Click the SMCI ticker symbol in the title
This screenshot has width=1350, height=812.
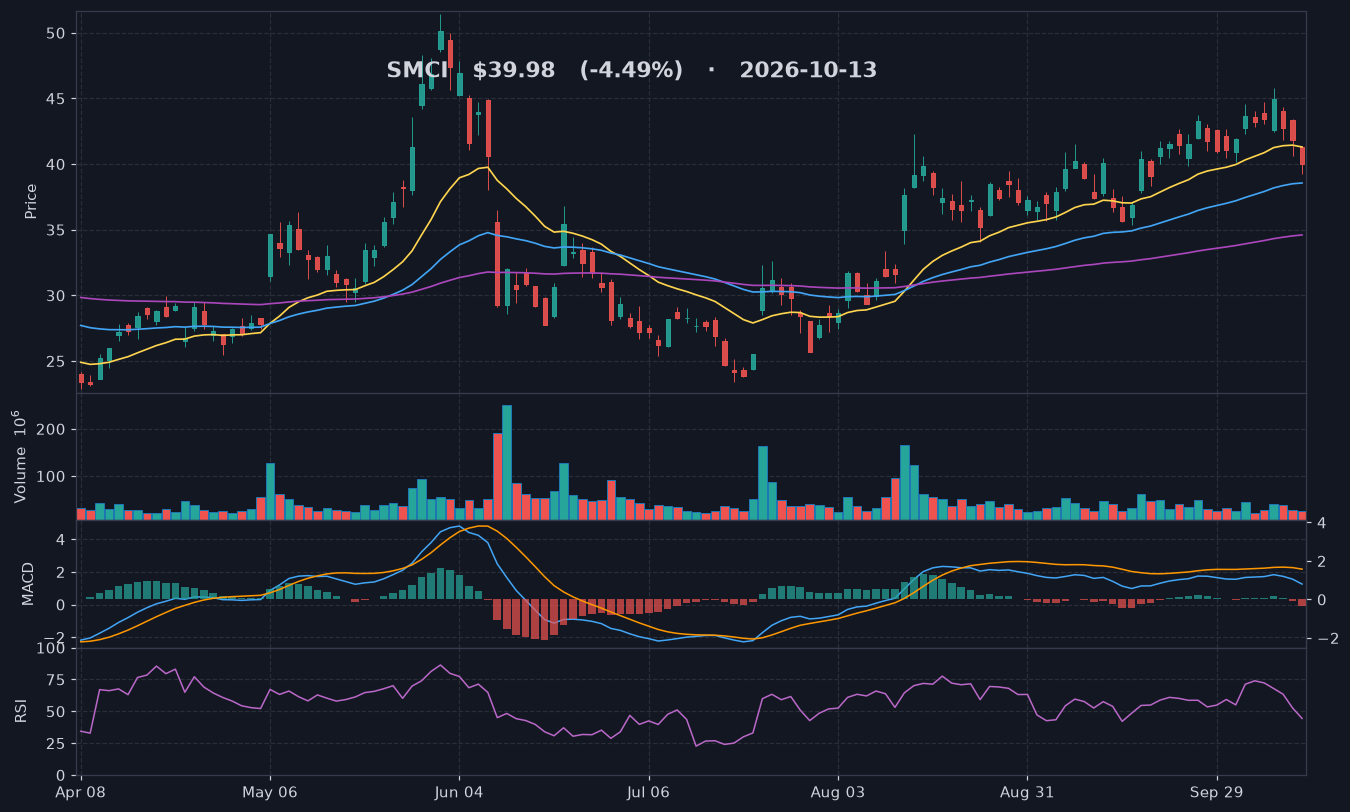[417, 71]
